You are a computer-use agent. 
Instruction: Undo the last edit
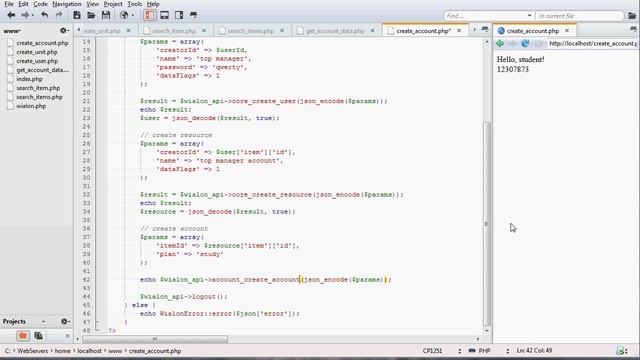coord(44,15)
